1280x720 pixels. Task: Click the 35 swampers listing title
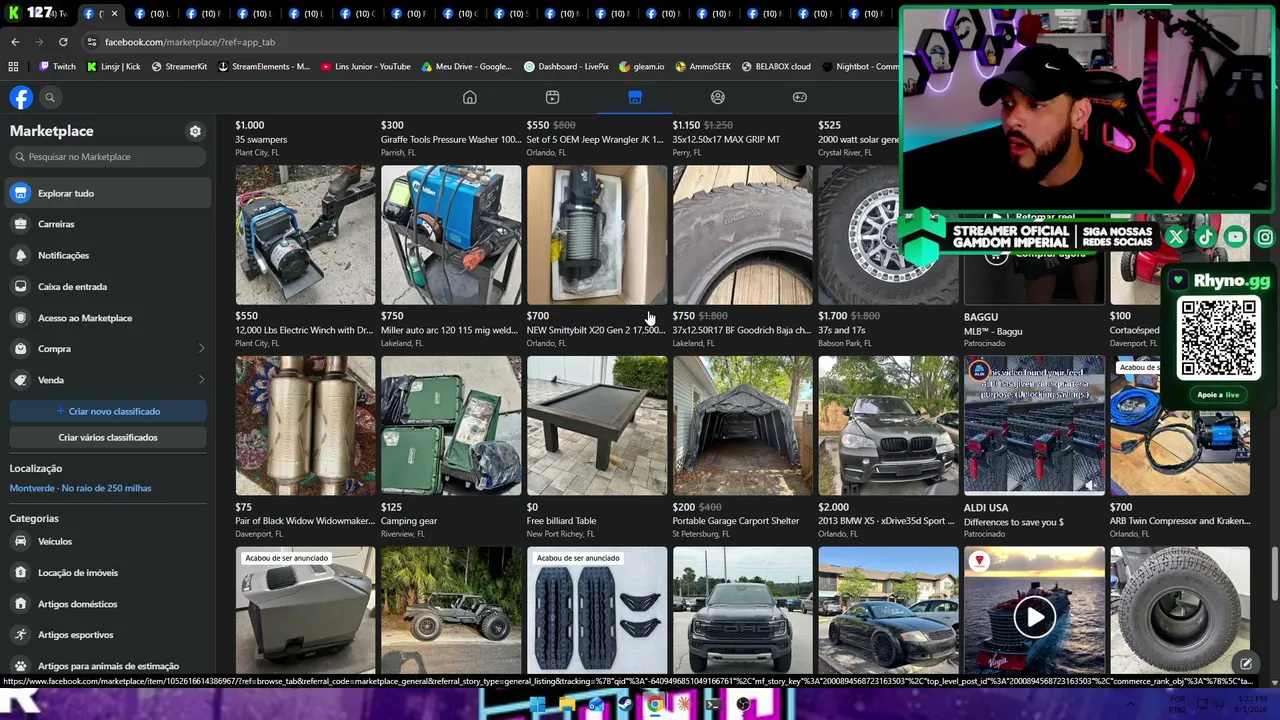point(261,140)
